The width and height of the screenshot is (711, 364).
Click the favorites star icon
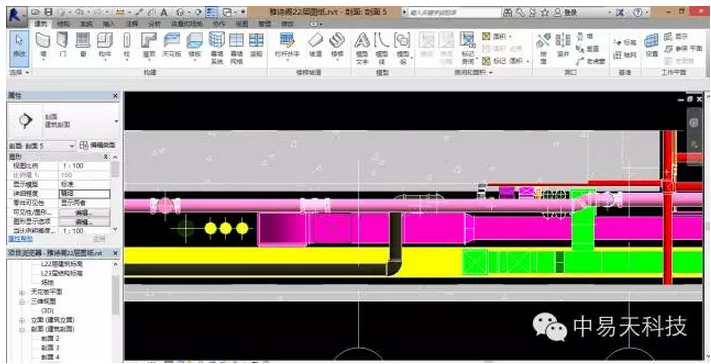[x=545, y=13]
